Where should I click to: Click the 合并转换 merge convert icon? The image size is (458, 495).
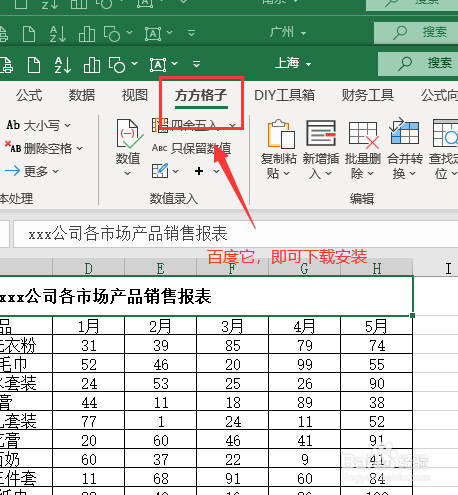coord(404,132)
